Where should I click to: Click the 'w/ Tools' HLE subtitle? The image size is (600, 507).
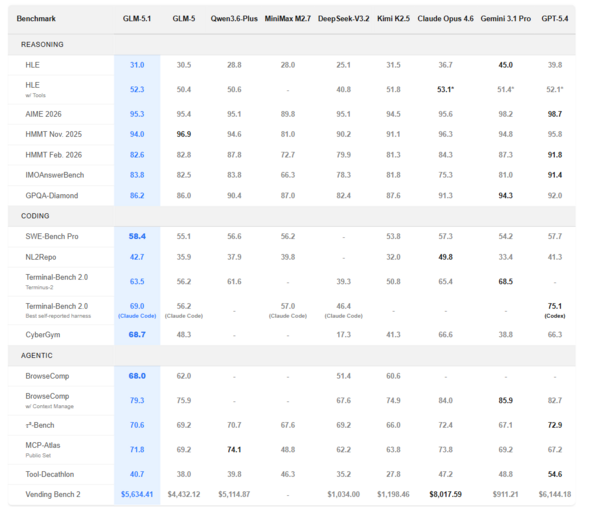tap(35, 95)
